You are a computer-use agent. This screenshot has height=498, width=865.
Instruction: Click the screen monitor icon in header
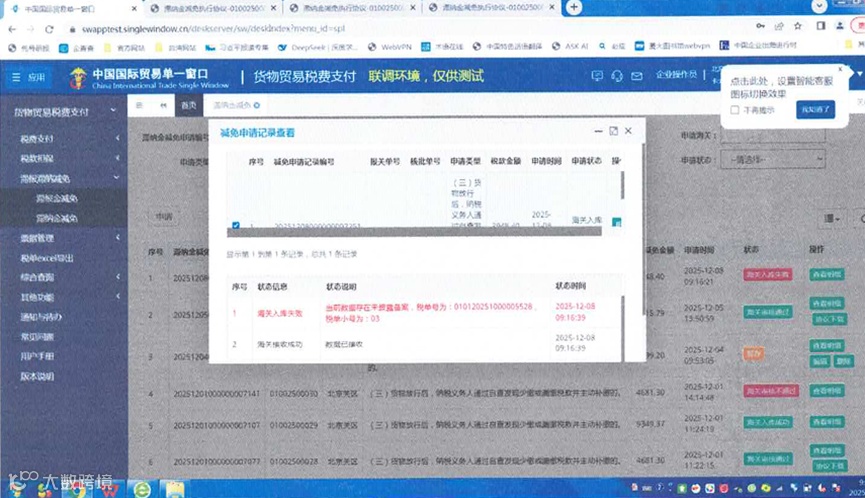tap(597, 76)
